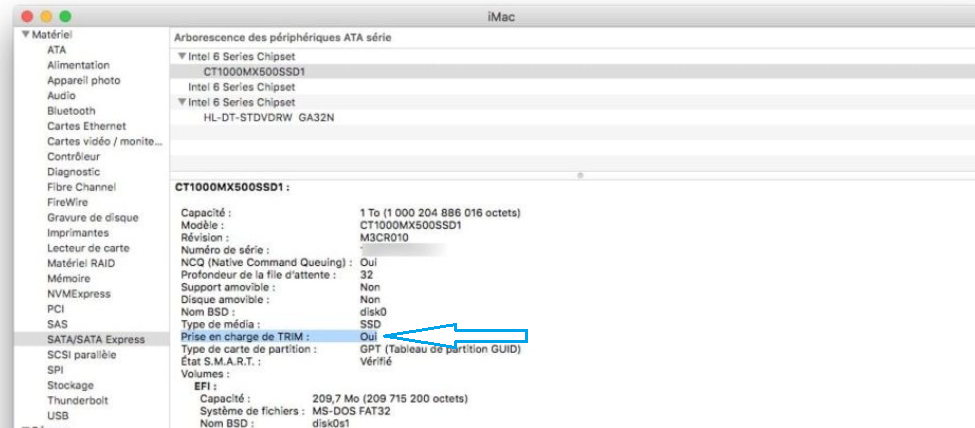Click the CT1000MX500SSD1 details heading

coord(233,187)
